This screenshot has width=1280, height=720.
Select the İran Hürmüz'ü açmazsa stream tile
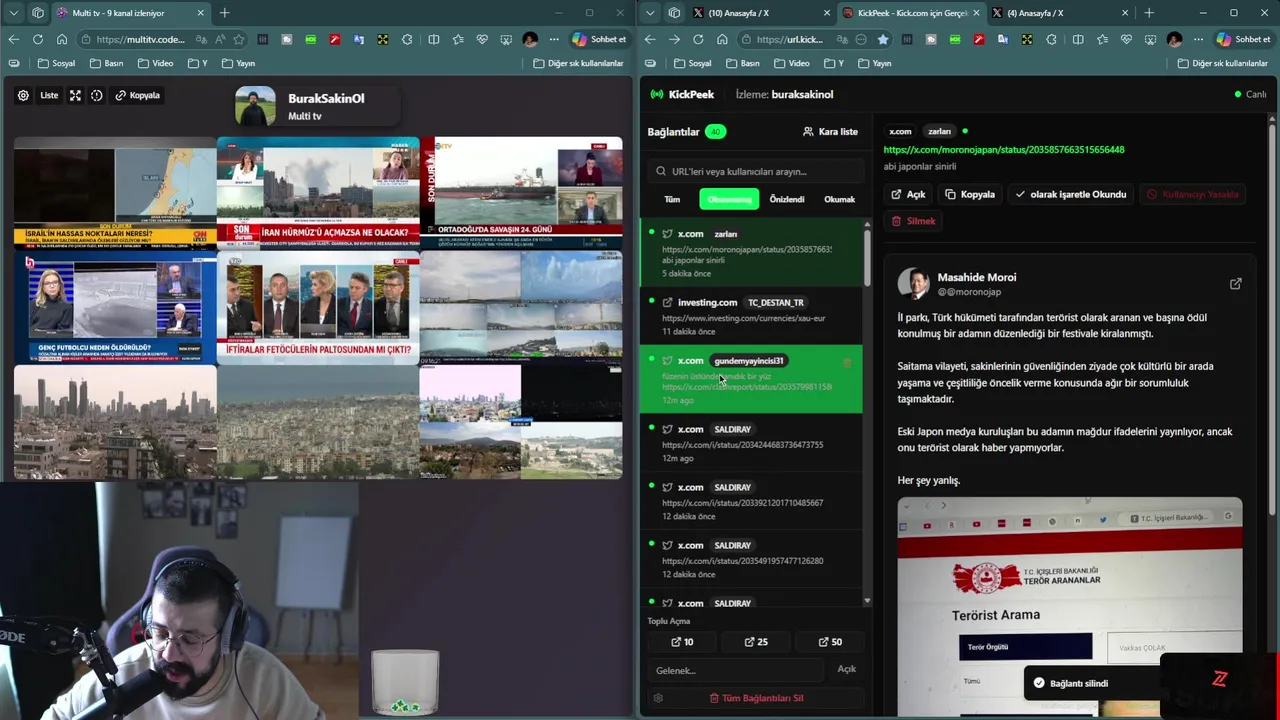point(318,192)
